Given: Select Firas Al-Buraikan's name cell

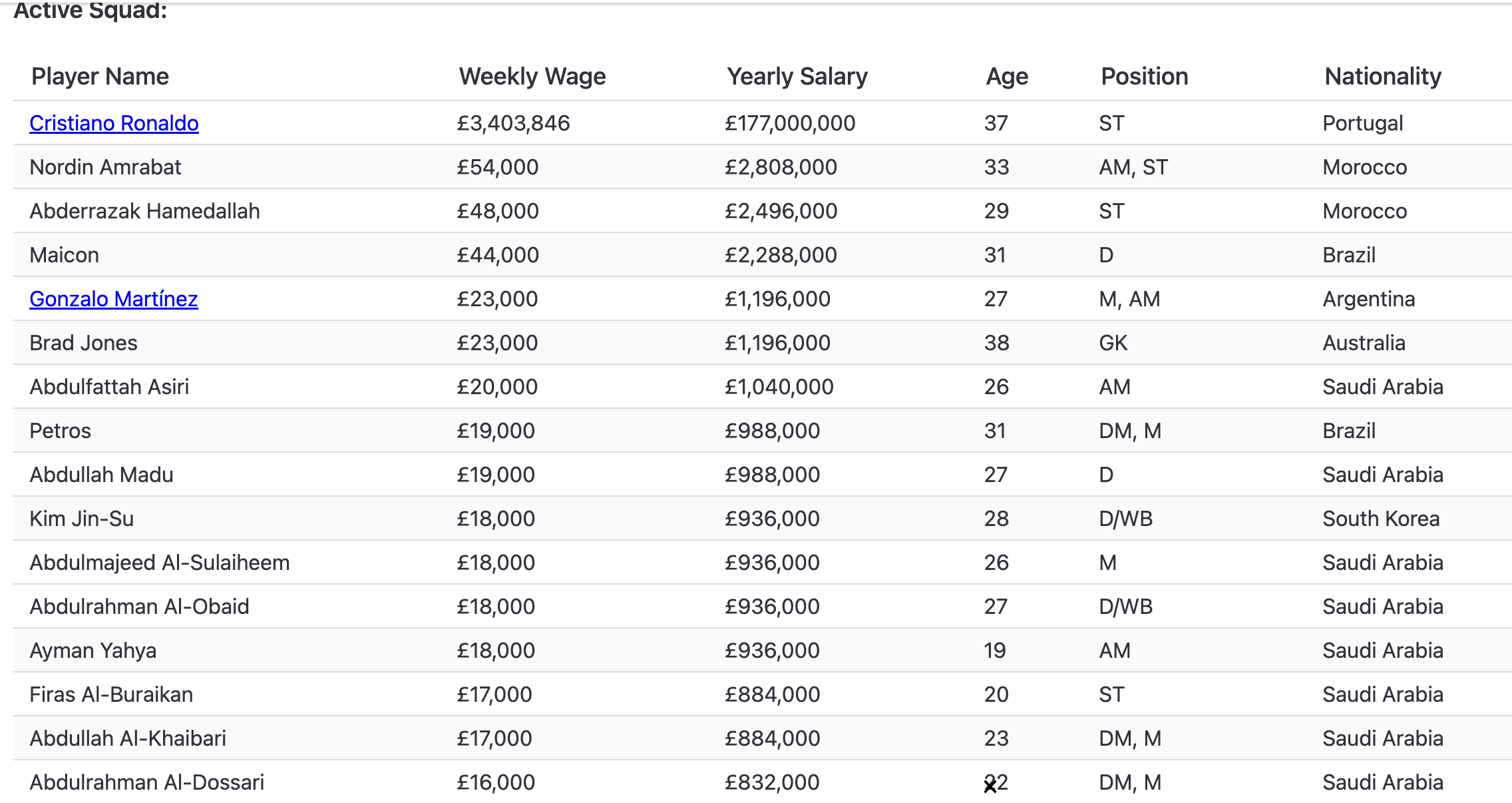Looking at the screenshot, I should click(x=111, y=694).
